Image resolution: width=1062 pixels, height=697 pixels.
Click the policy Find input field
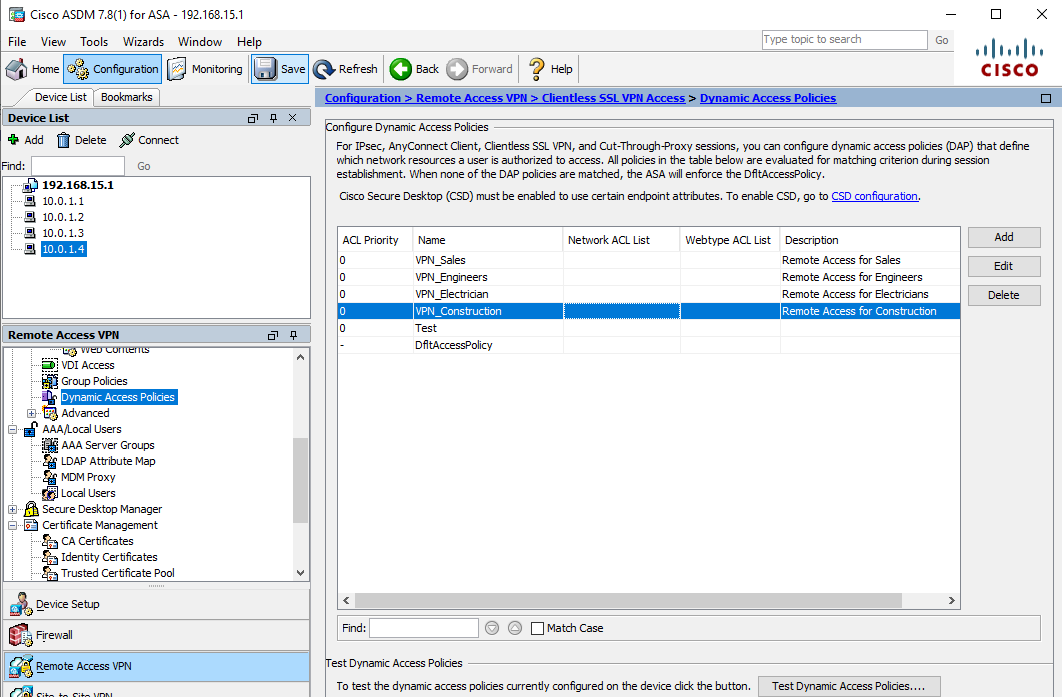pos(424,628)
